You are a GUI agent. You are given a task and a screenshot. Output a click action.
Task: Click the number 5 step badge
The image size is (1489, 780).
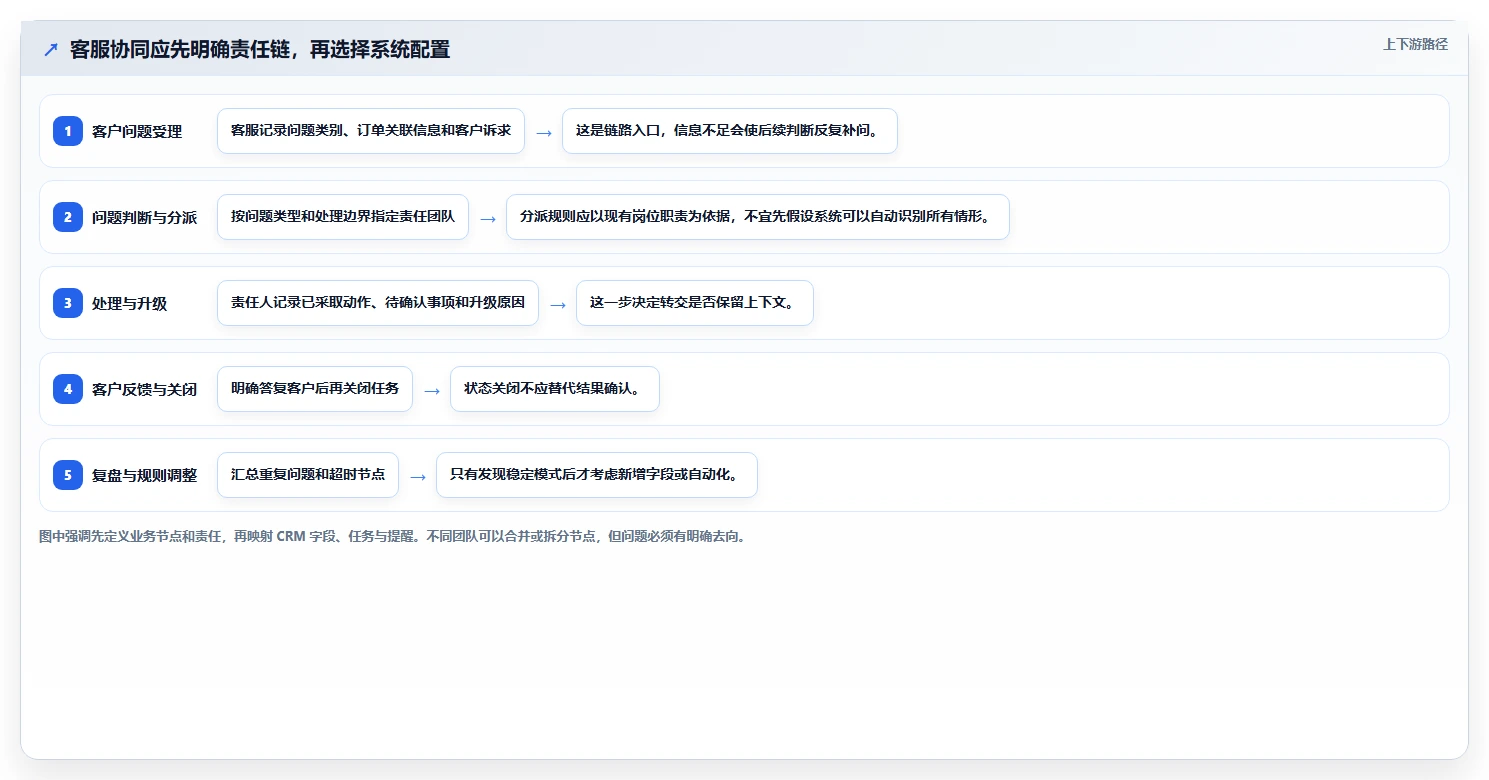(x=68, y=475)
